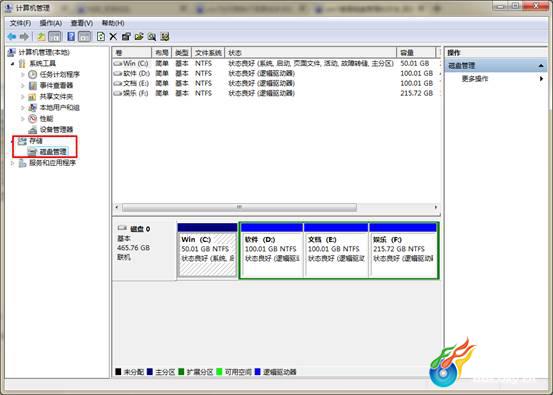Viewport: 553px width, 395px height.
Task: Expand the 服务和应用程序 node
Action: 13,163
